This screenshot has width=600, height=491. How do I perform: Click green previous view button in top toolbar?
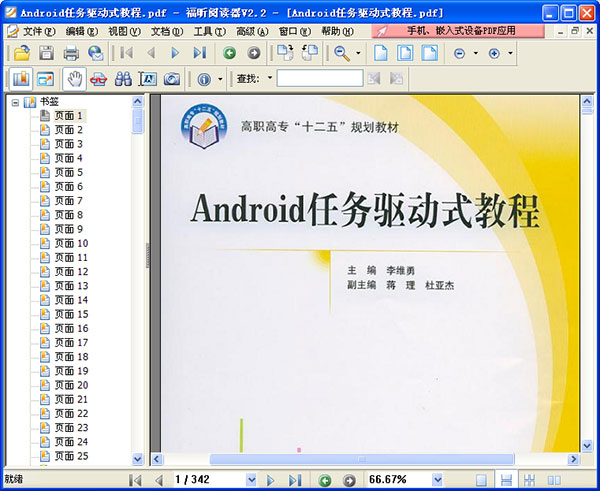pyautogui.click(x=230, y=53)
